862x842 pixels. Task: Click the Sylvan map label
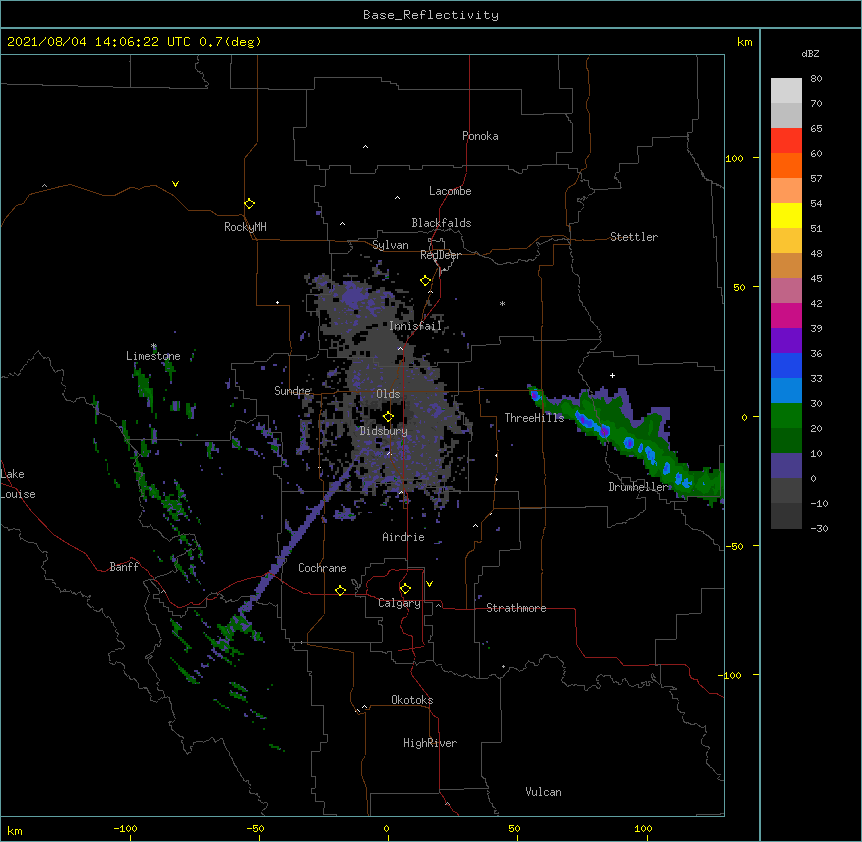coord(390,245)
